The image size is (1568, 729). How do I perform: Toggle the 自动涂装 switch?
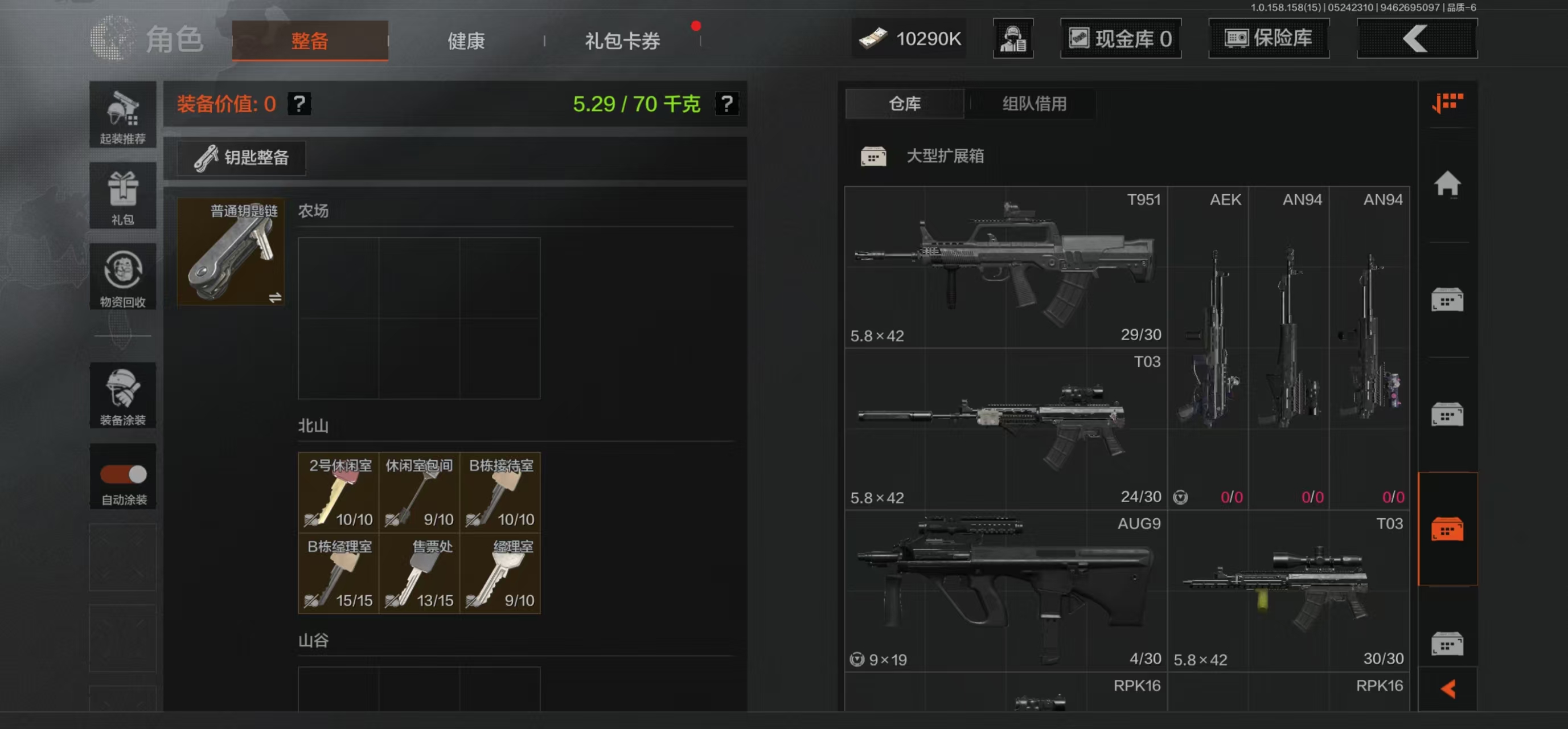coord(123,474)
